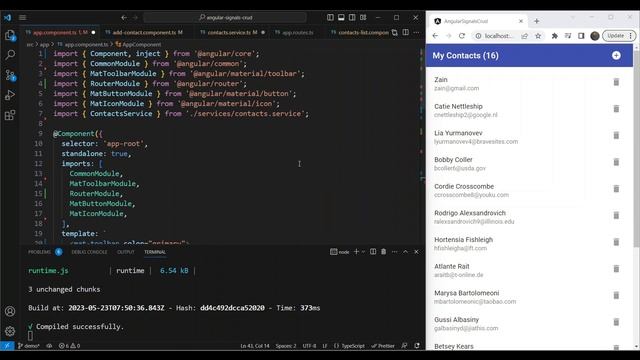
Task: Bookmark this page with the star
Action: pyautogui.click(x=538, y=36)
